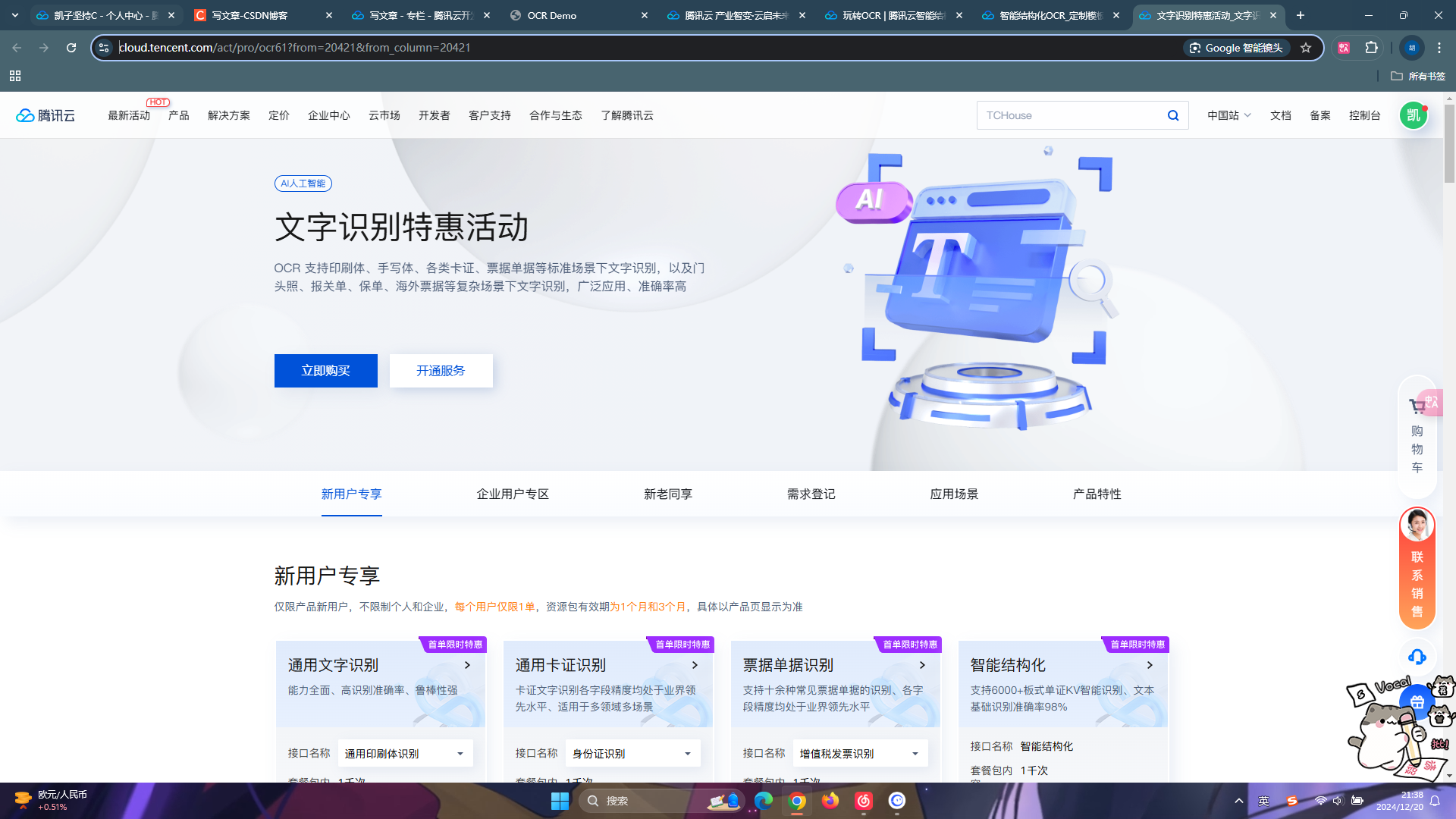The image size is (1456, 819).
Task: Click the Tencent Cloud logo
Action: 45,115
